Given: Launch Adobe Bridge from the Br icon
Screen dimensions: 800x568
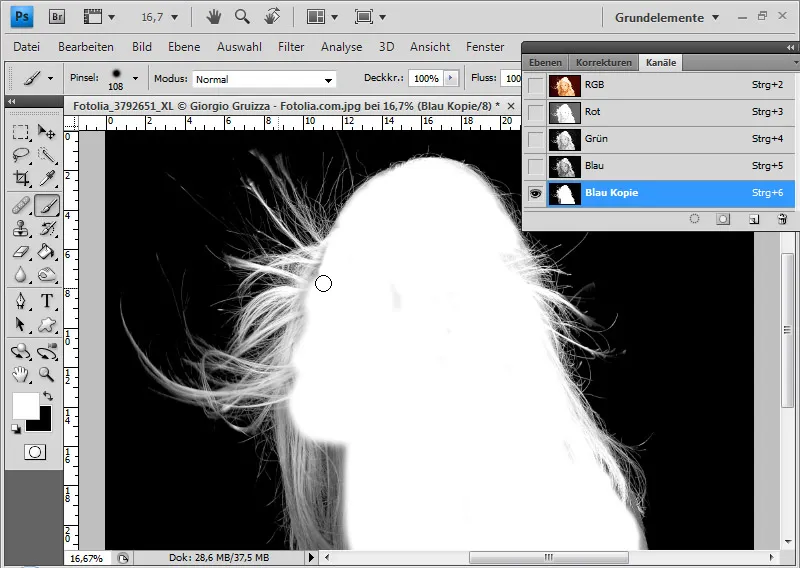Looking at the screenshot, I should [x=57, y=17].
